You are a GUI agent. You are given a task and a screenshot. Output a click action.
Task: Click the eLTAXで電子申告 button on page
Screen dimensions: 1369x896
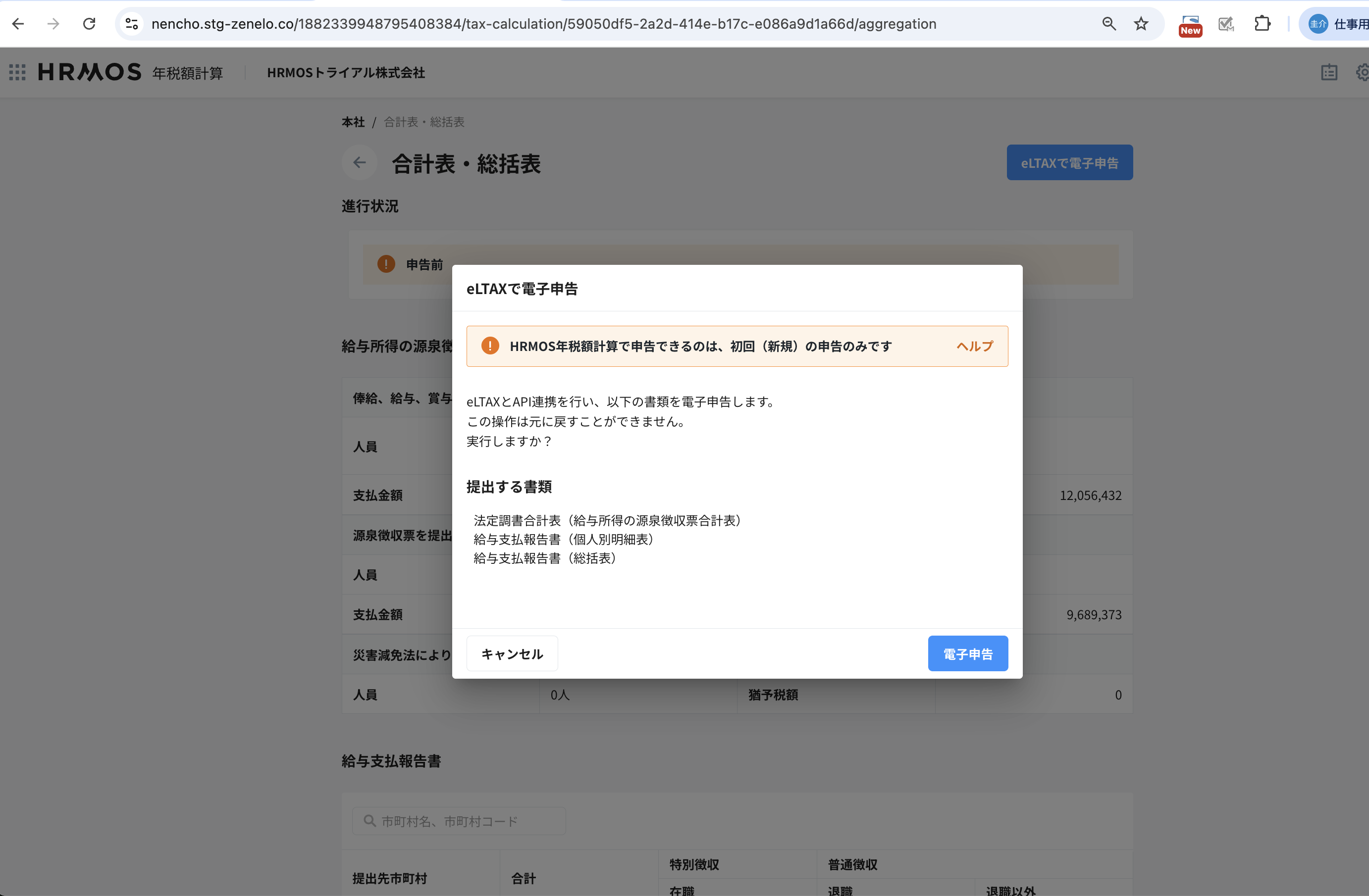pyautogui.click(x=1069, y=163)
